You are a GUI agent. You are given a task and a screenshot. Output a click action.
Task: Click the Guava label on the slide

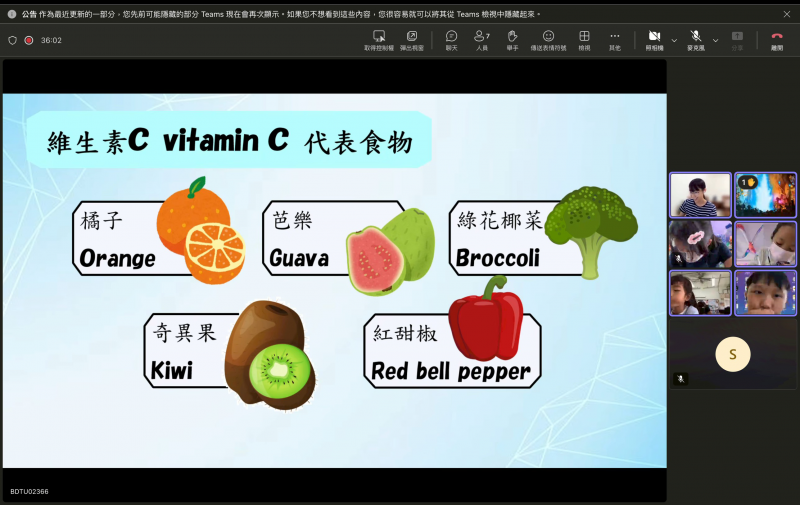299,258
